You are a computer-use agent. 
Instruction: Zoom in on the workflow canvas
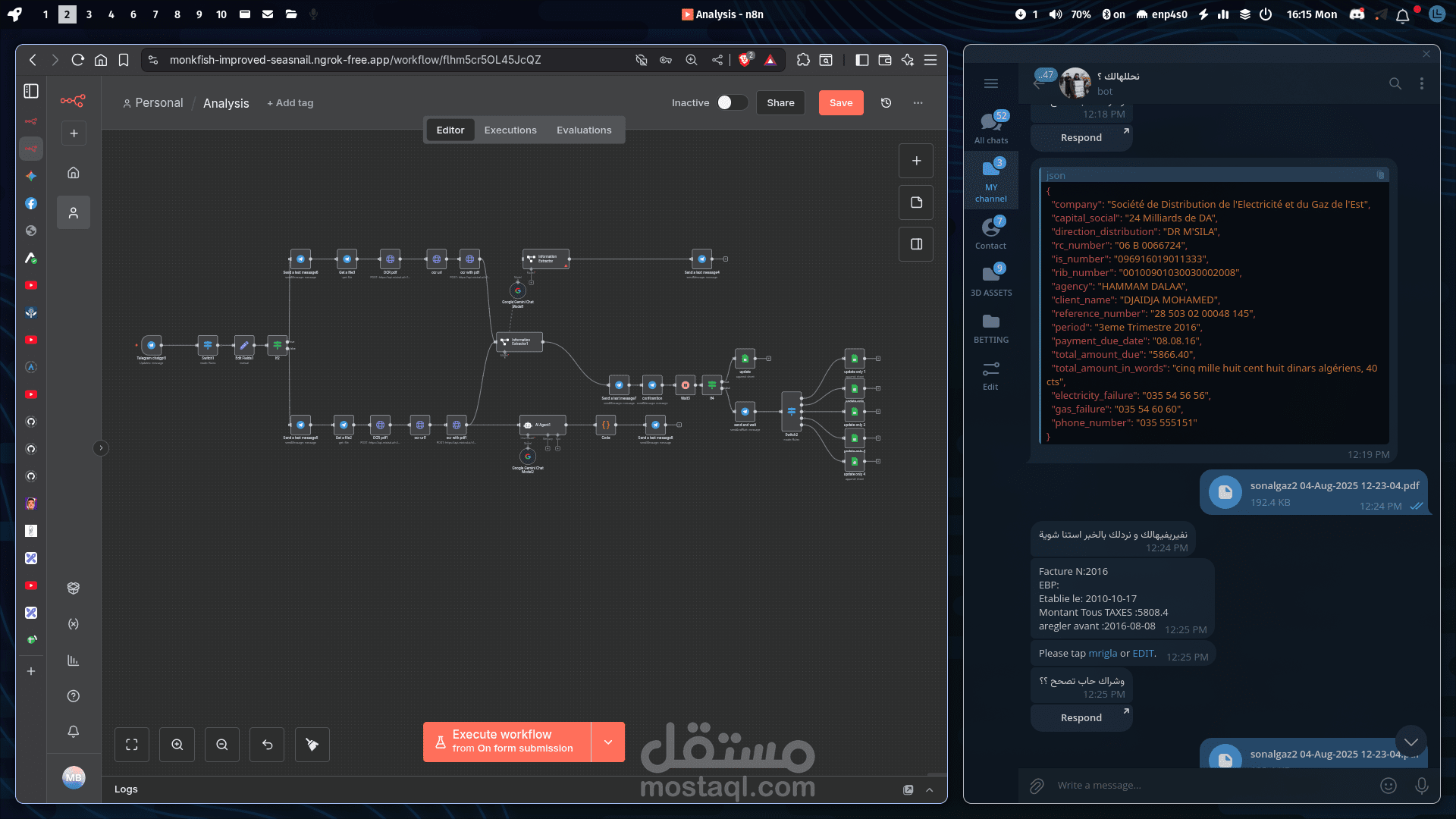tap(177, 745)
